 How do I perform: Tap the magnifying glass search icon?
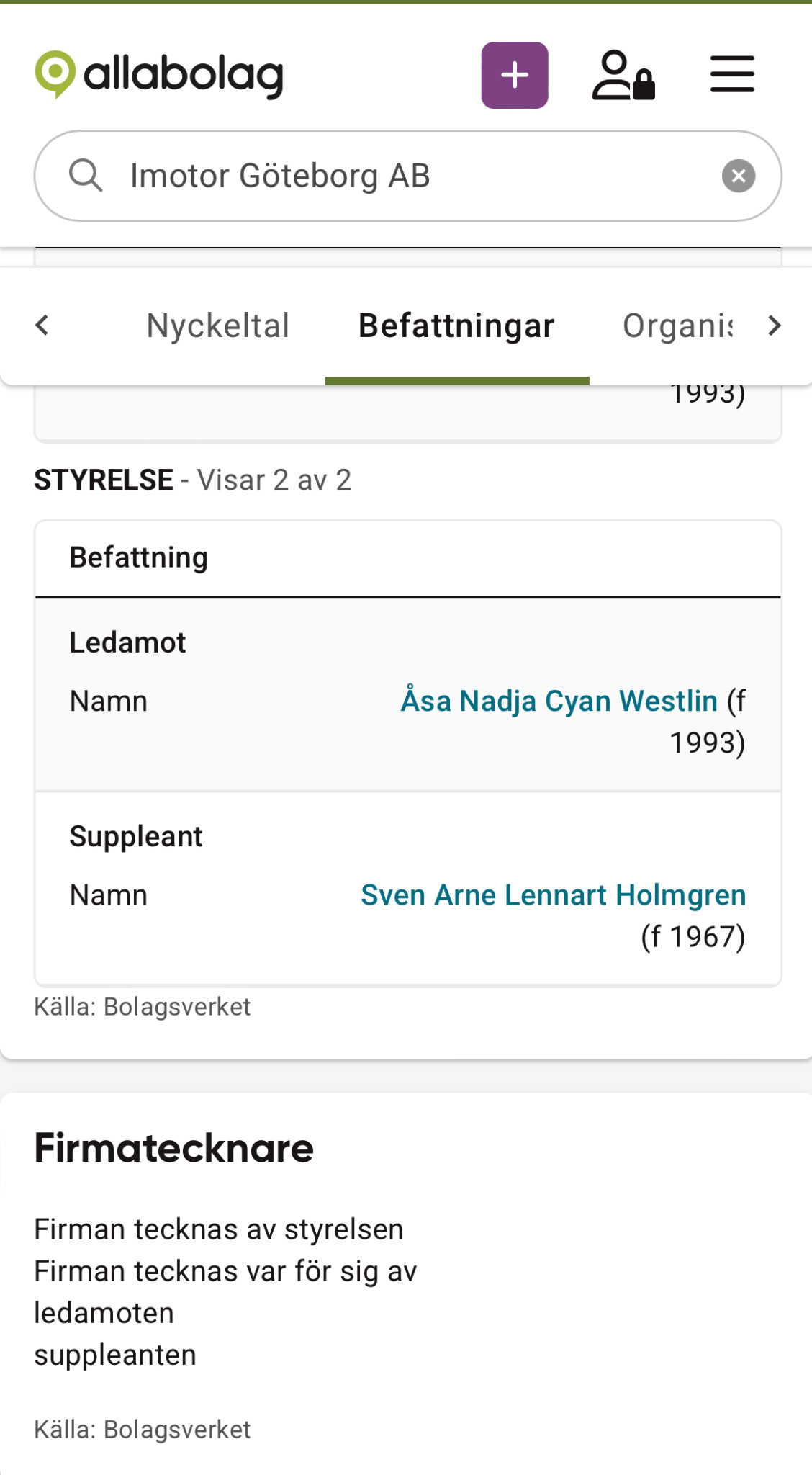click(x=86, y=176)
